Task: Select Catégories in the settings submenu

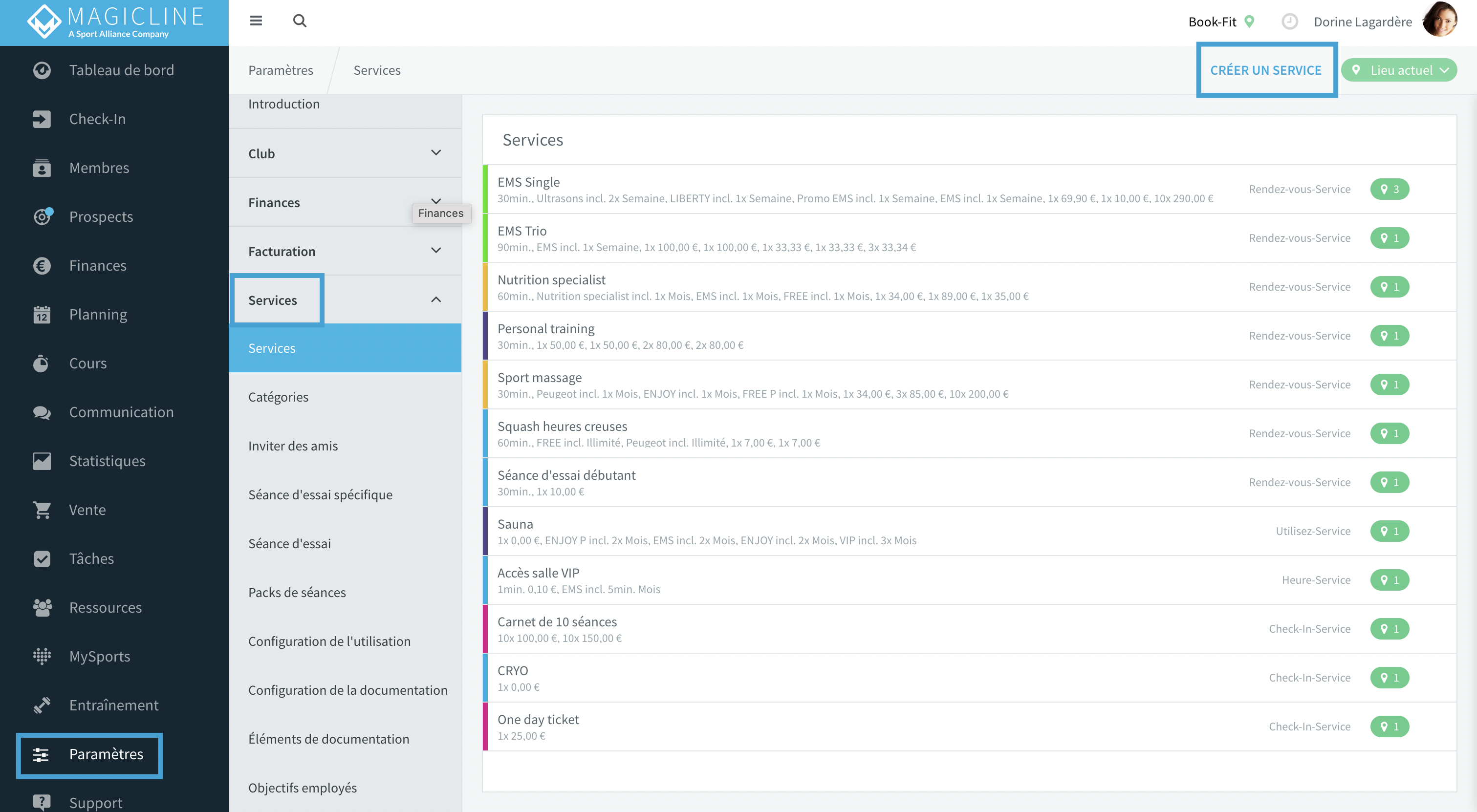Action: (x=278, y=397)
